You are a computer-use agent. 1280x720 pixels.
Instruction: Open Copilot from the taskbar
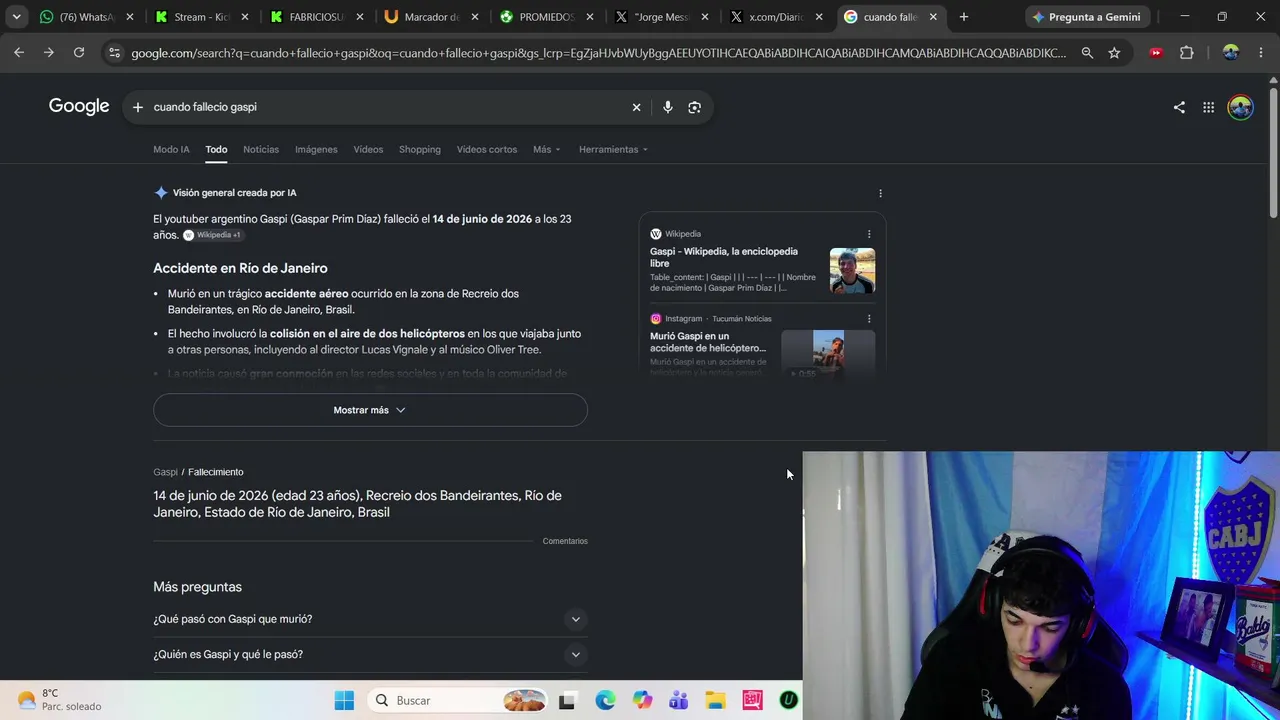coord(642,701)
